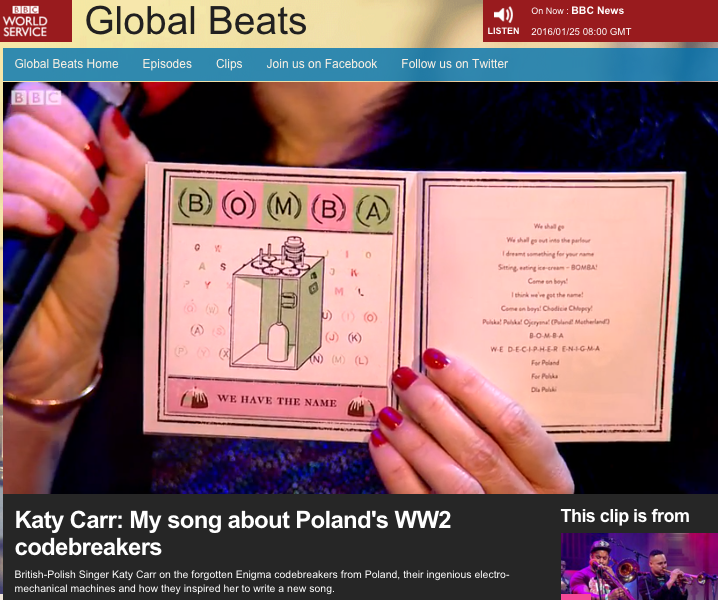
Task: Click the BBC watermark in the video
Action: pyautogui.click(x=36, y=97)
